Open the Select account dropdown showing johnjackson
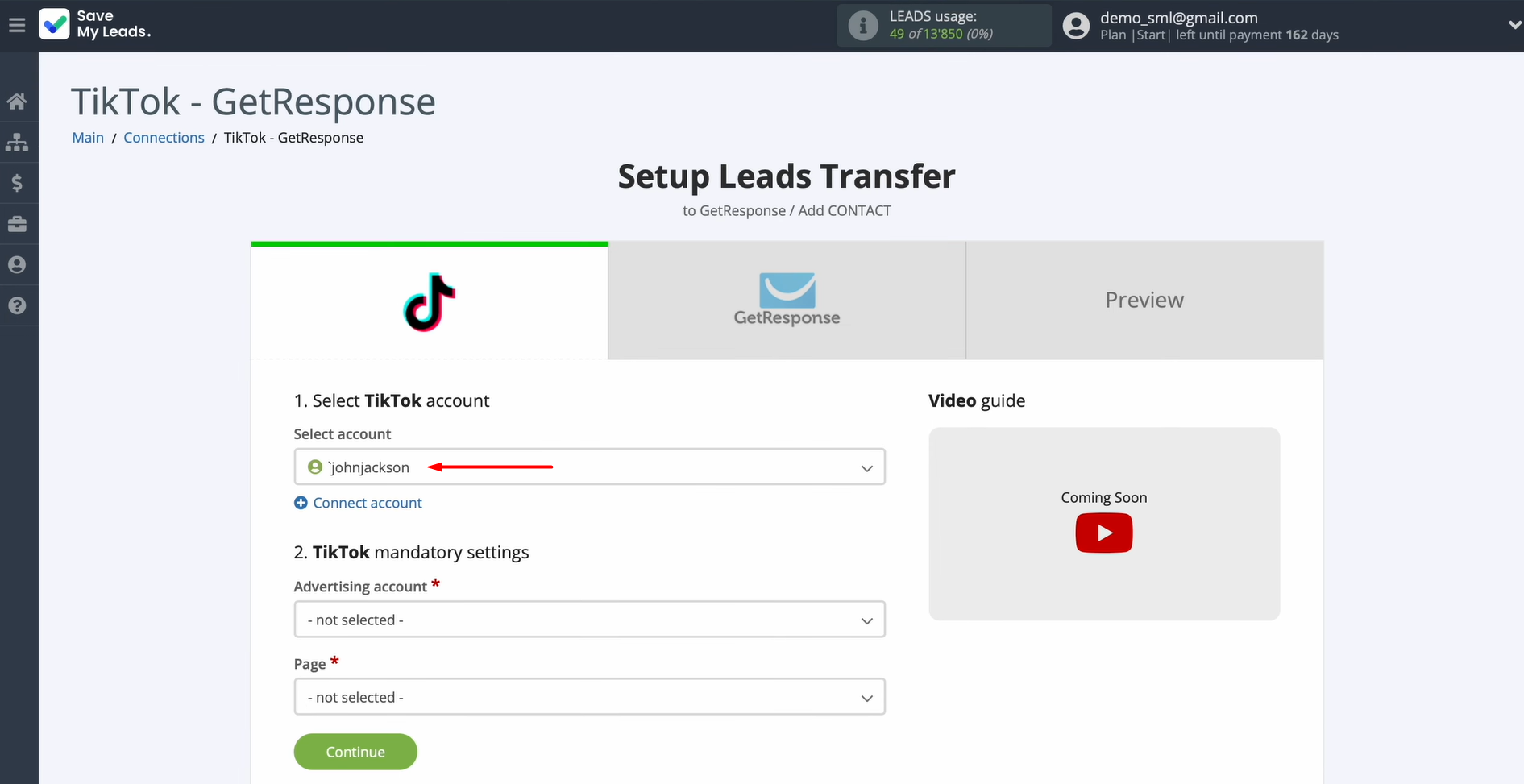 589,467
